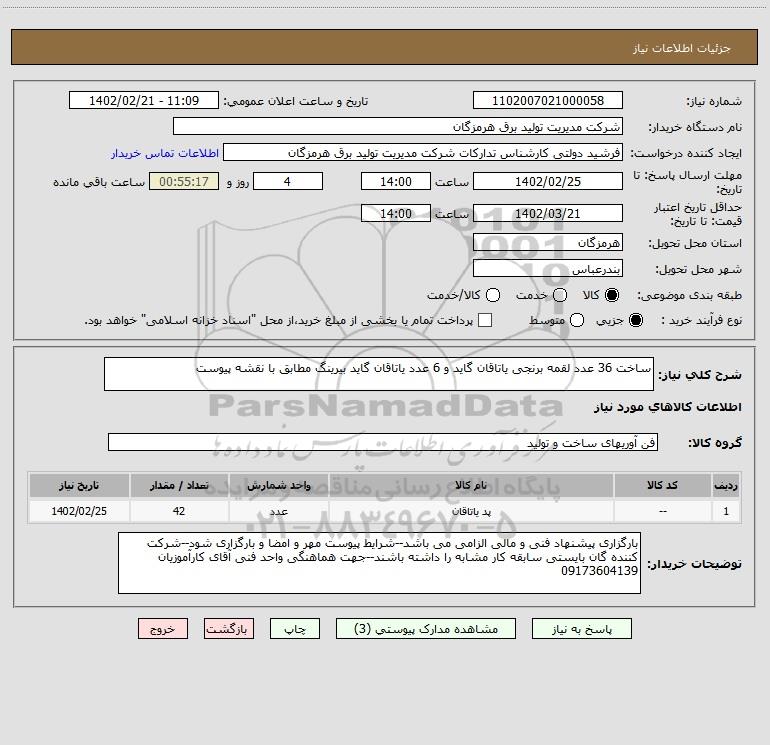
Task: Click the days remaining field showing 4
Action: click(x=288, y=181)
